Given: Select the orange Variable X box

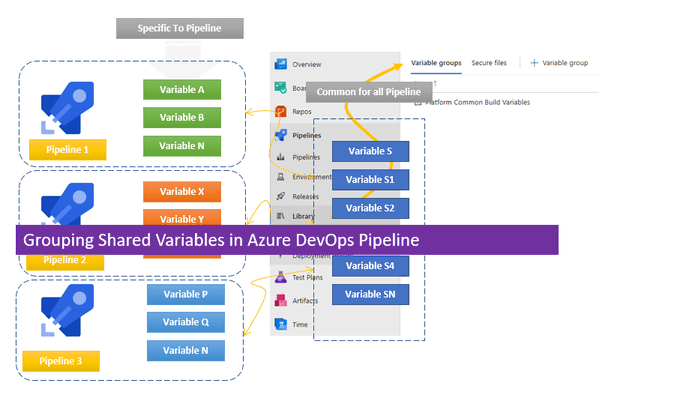Looking at the screenshot, I should (182, 191).
